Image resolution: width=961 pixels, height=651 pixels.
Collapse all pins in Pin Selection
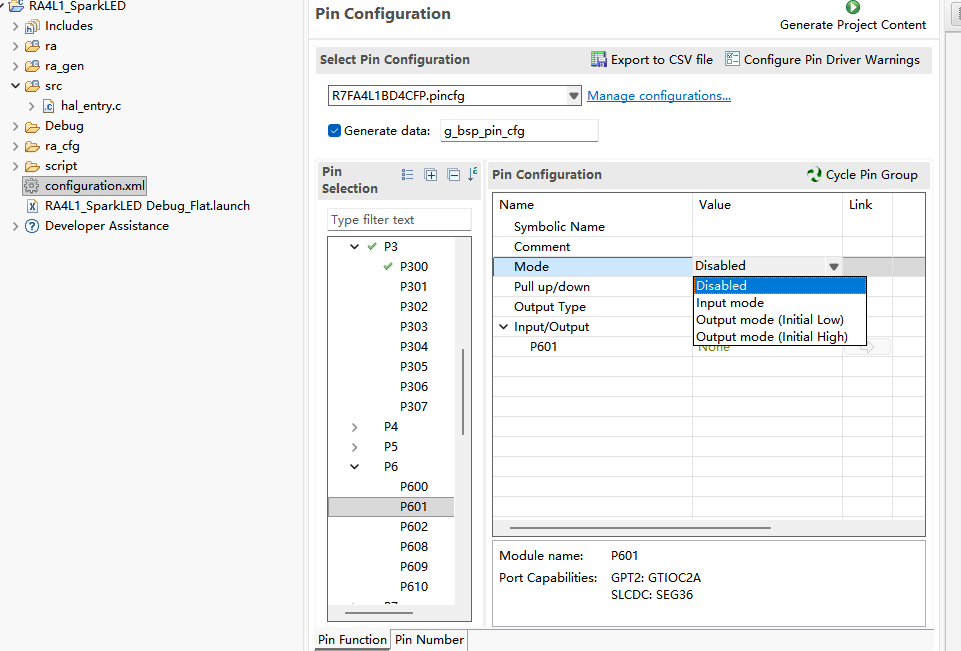pyautogui.click(x=453, y=175)
